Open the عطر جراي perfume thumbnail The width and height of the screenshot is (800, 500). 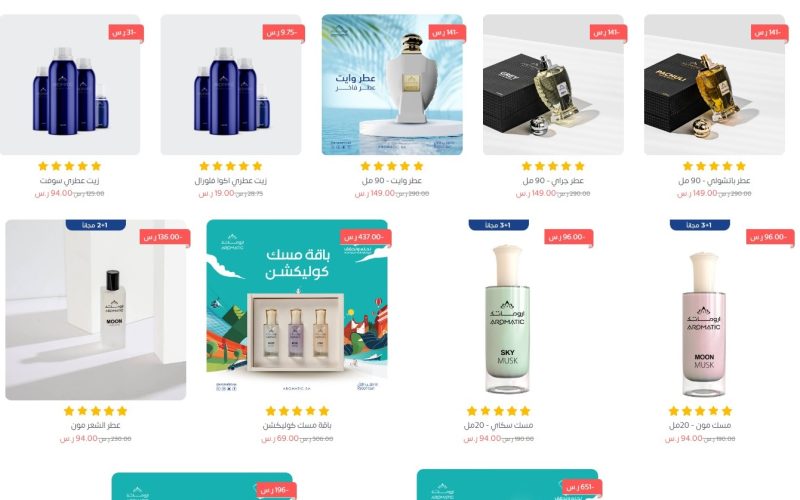(553, 85)
